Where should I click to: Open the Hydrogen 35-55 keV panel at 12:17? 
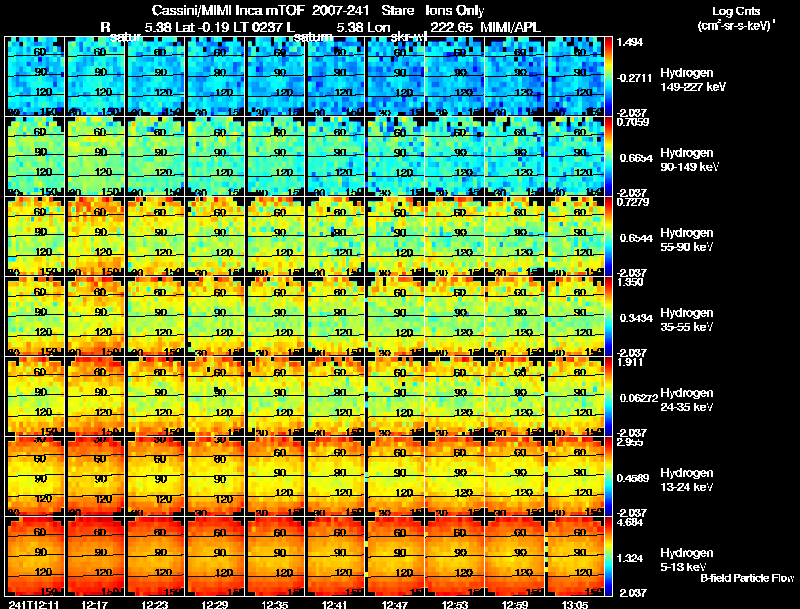[95, 316]
